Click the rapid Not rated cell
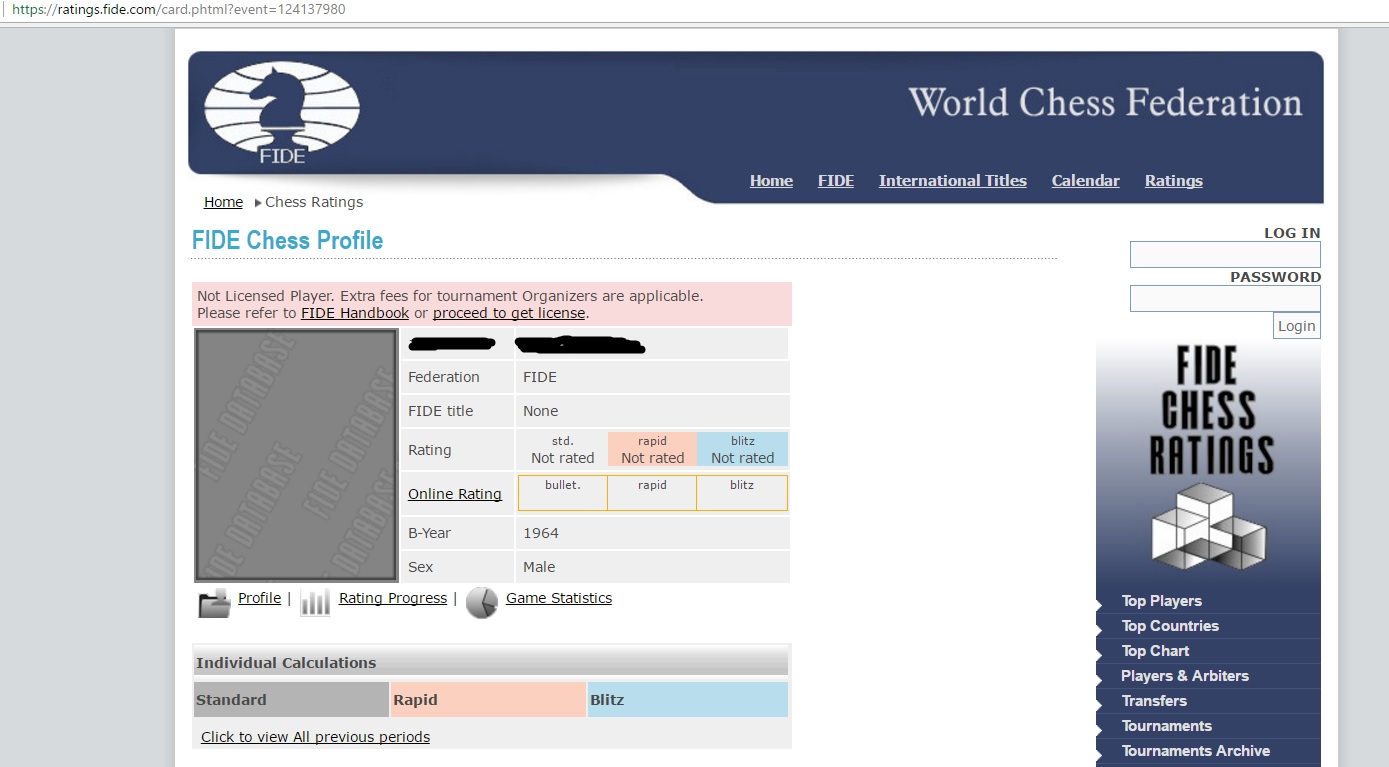This screenshot has width=1389, height=767. tap(652, 449)
